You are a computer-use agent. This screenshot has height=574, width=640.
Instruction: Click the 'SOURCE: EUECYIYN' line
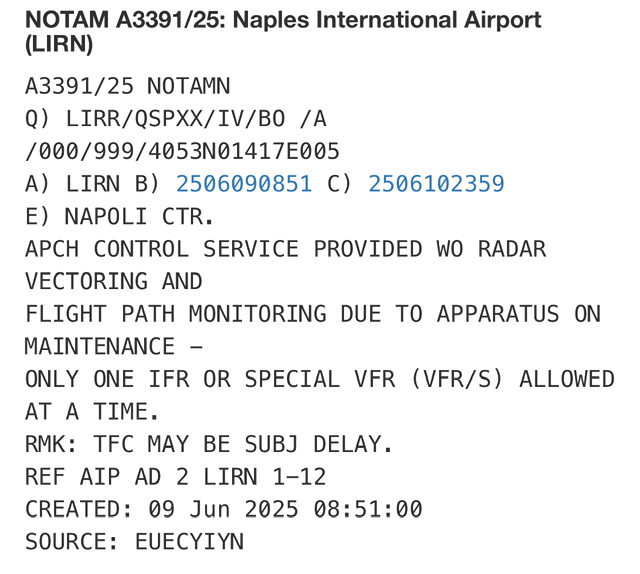click(x=134, y=542)
